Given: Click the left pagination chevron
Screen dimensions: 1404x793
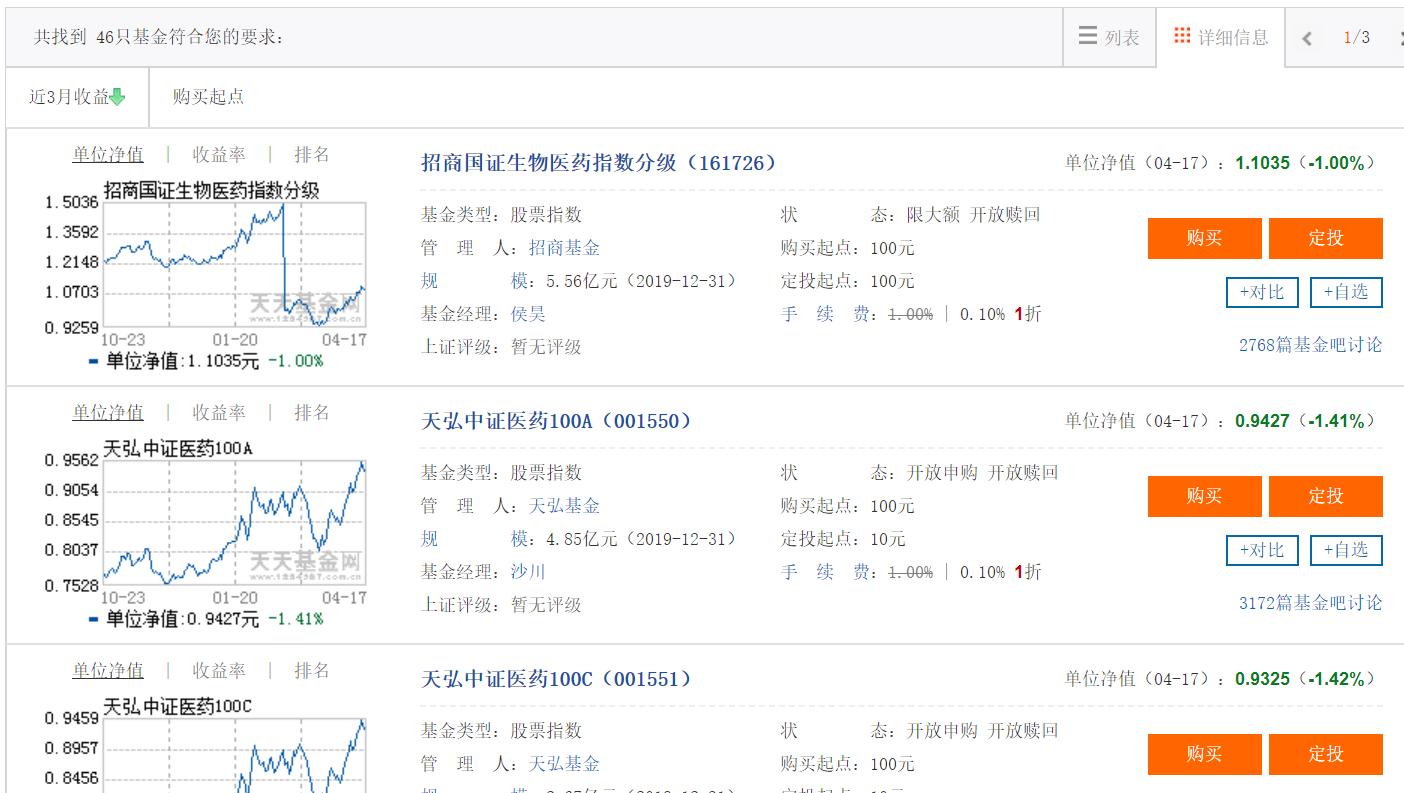Looking at the screenshot, I should pyautogui.click(x=1306, y=36).
